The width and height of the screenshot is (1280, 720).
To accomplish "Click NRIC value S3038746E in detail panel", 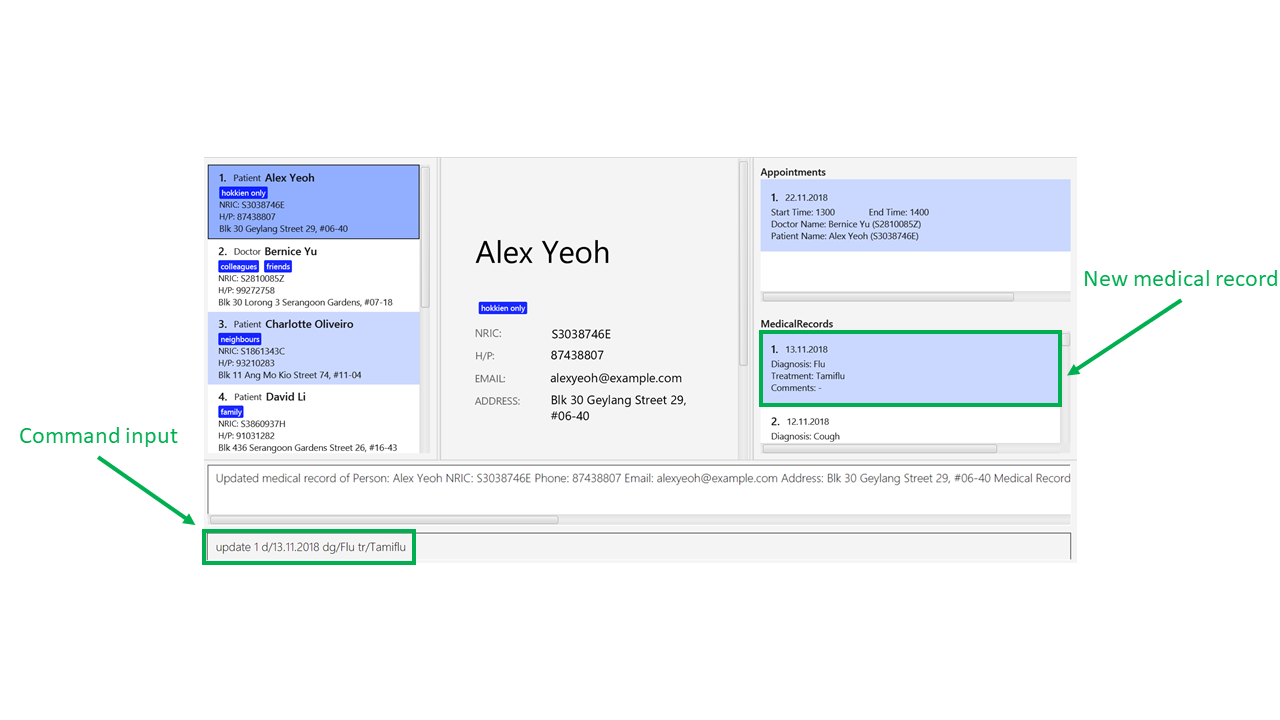I will click(581, 334).
